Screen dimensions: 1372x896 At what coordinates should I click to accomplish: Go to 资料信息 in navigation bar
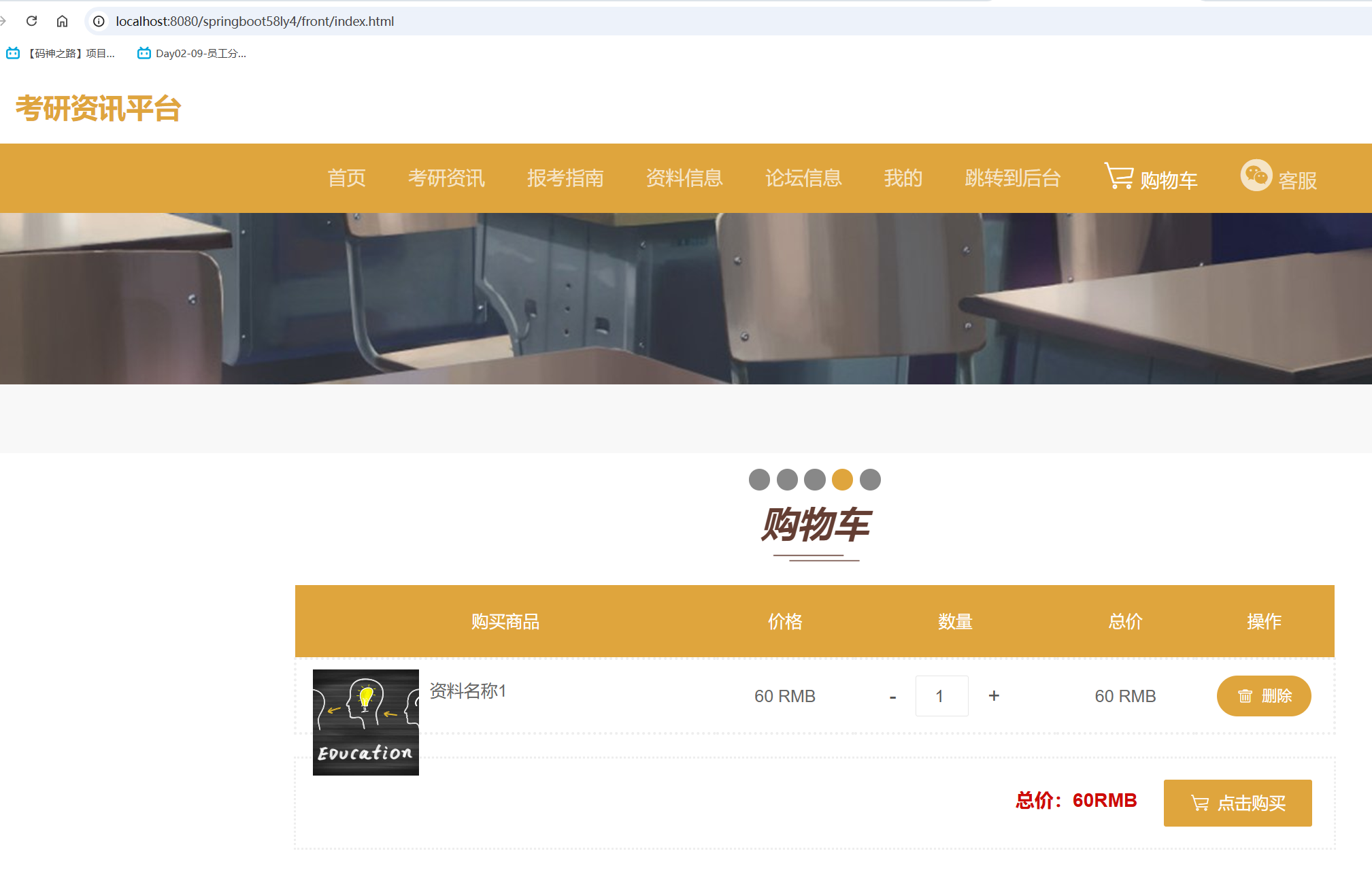(x=684, y=178)
